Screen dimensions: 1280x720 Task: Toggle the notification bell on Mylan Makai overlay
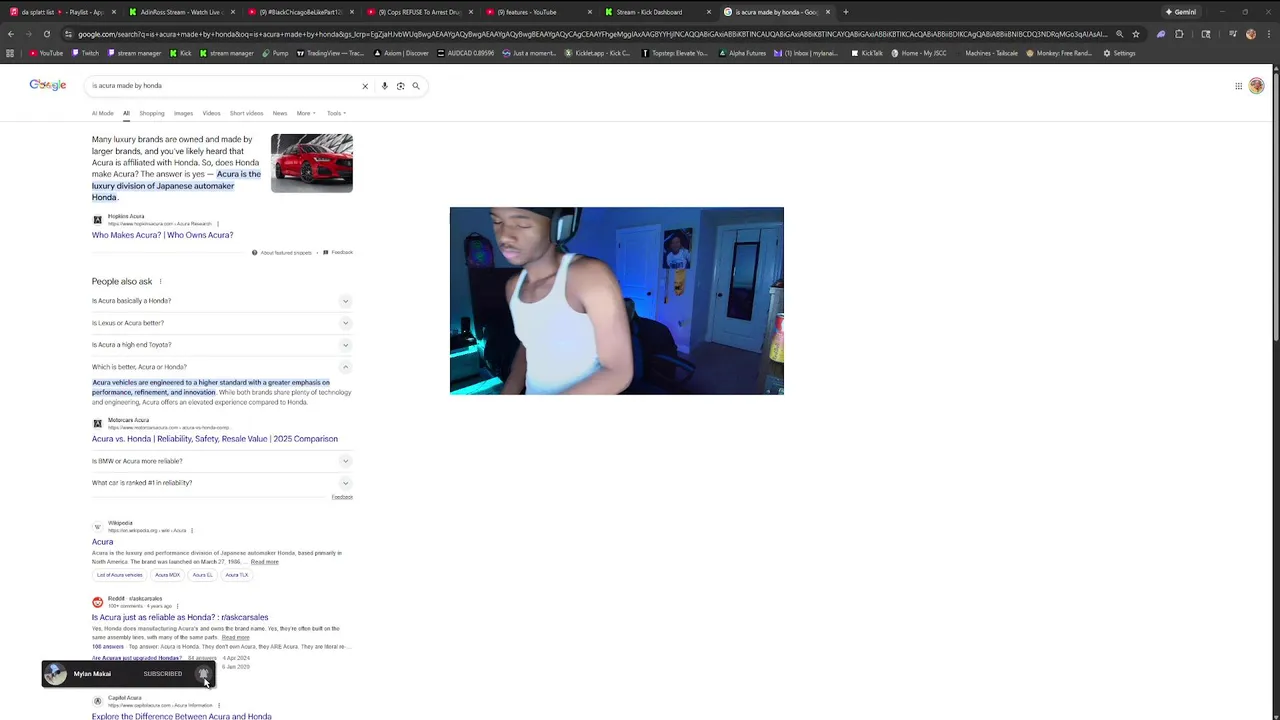coord(203,674)
